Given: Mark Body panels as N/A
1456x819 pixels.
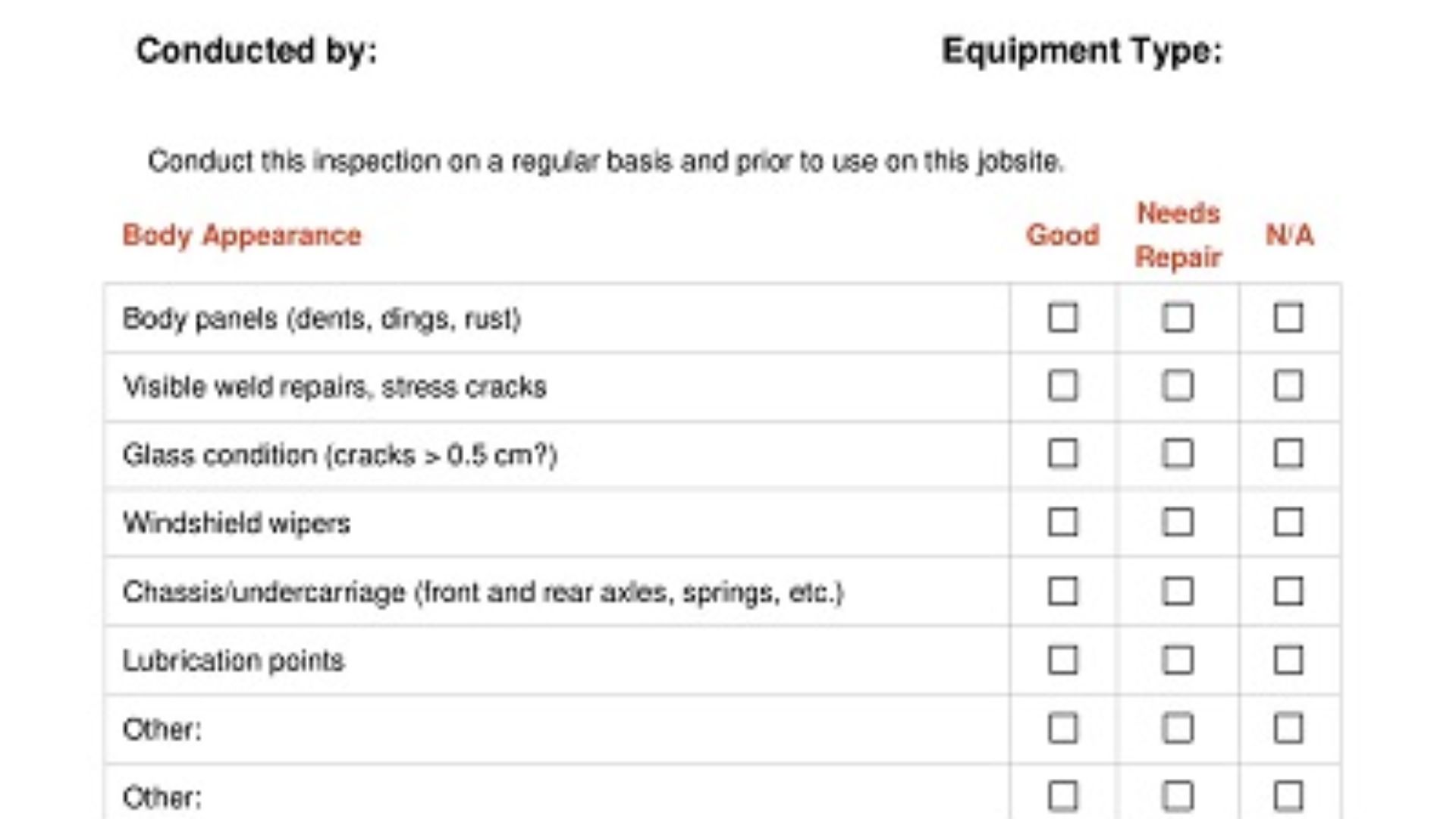Looking at the screenshot, I should click(x=1288, y=318).
